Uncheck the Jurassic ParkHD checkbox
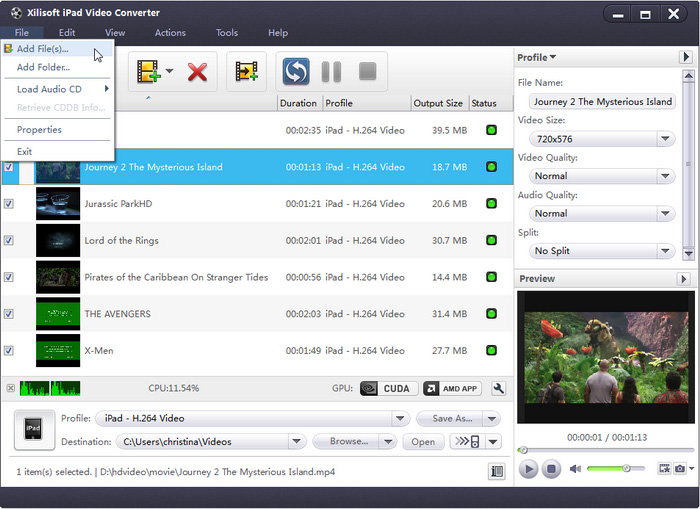Image resolution: width=700 pixels, height=509 pixels. click(x=9, y=204)
